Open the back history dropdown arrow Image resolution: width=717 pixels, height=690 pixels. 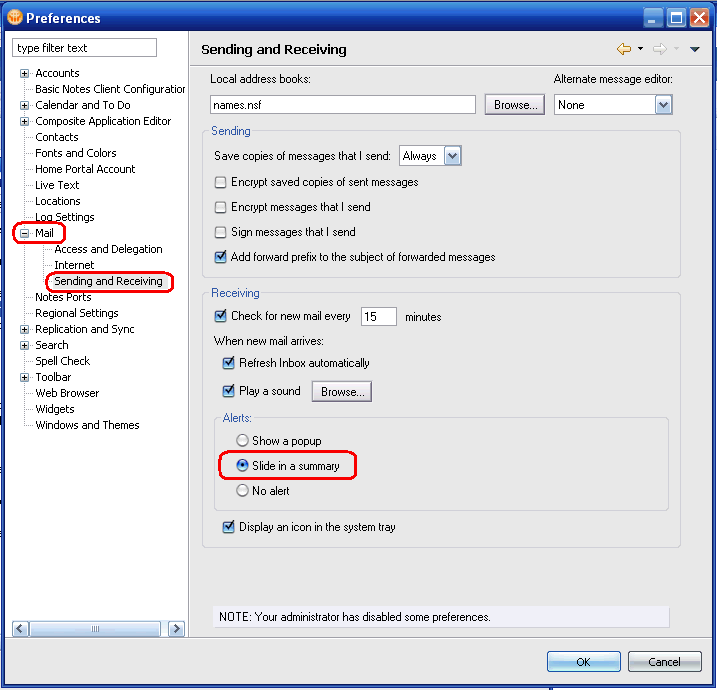640,48
